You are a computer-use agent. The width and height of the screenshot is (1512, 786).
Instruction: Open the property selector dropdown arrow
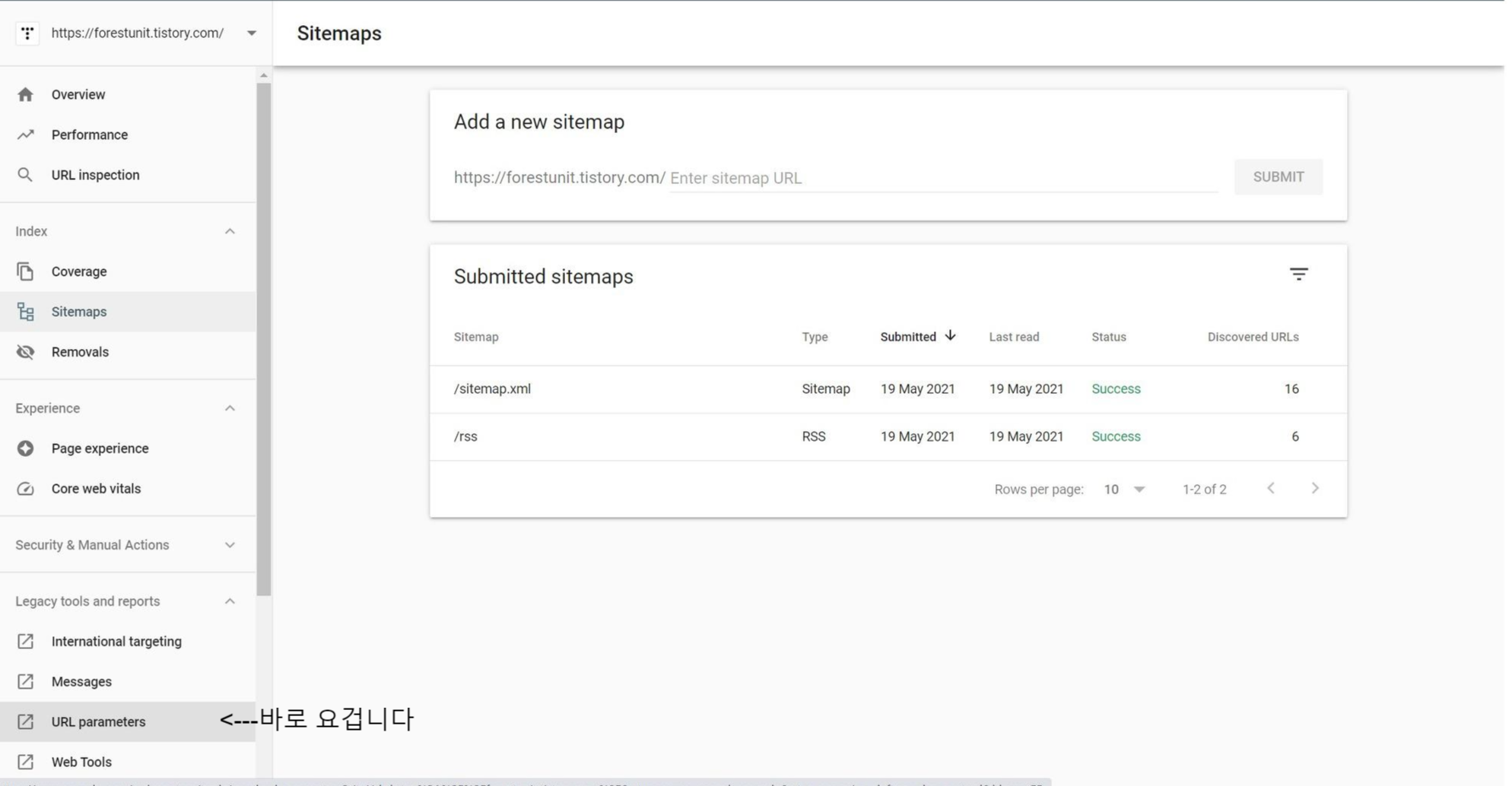251,33
